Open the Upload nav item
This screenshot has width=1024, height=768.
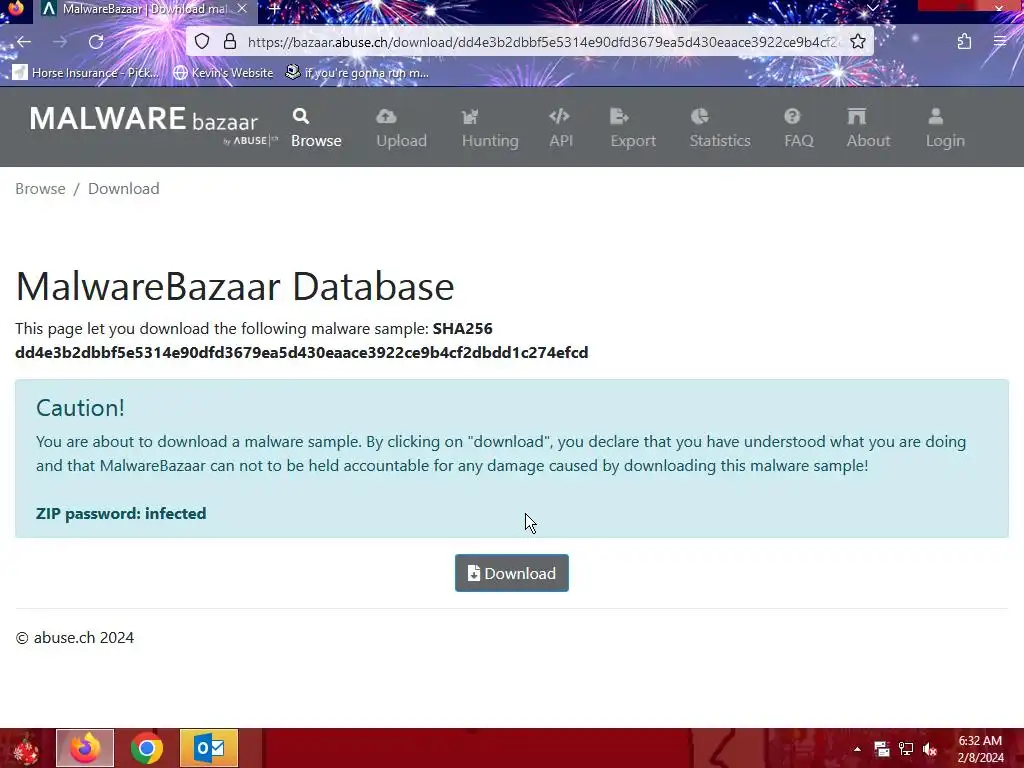[401, 128]
